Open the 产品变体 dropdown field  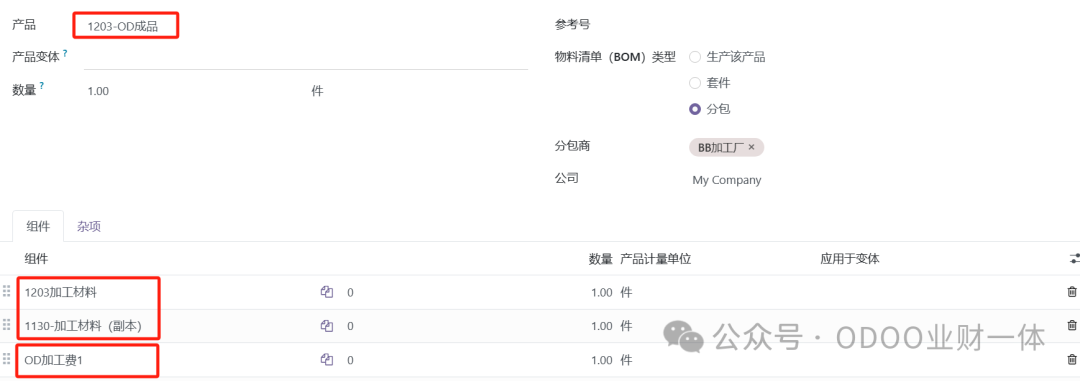(x=306, y=59)
